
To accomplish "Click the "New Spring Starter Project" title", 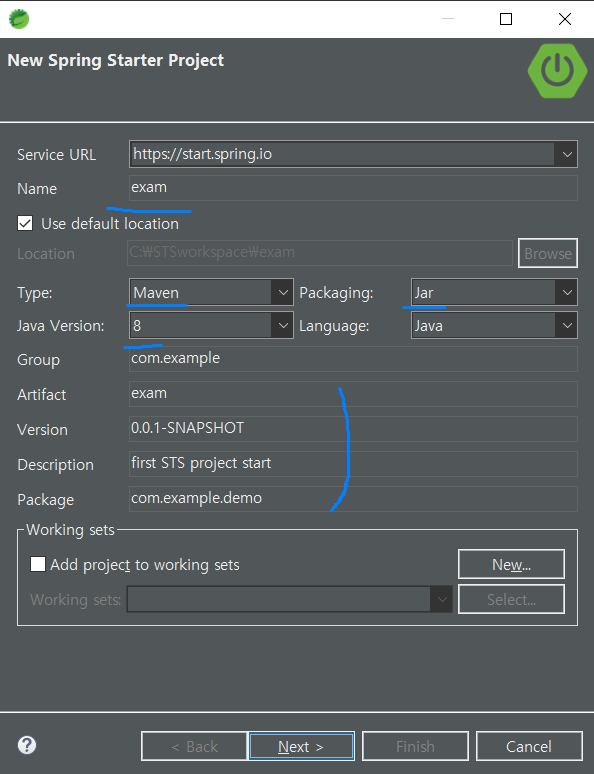I will 116,60.
